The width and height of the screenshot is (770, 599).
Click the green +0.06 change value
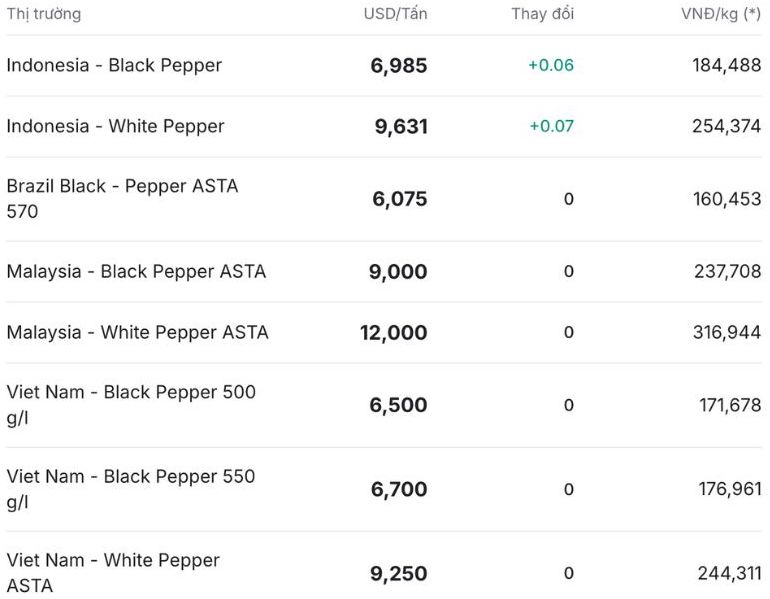(551, 65)
